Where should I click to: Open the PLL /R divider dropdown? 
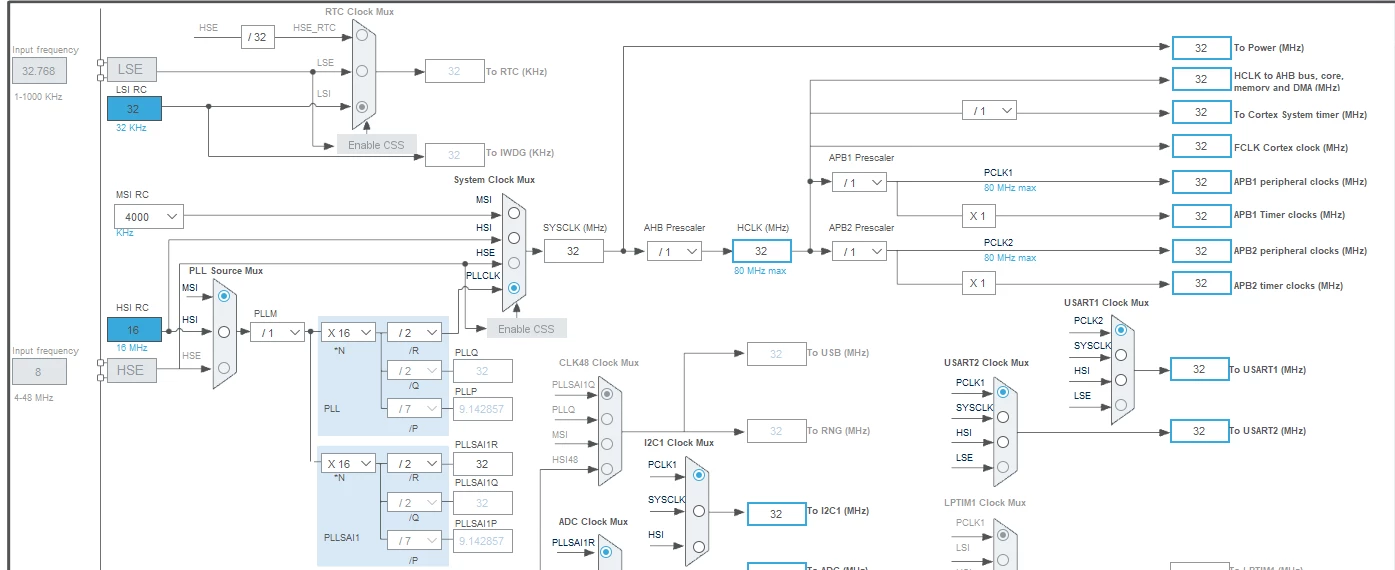[414, 332]
